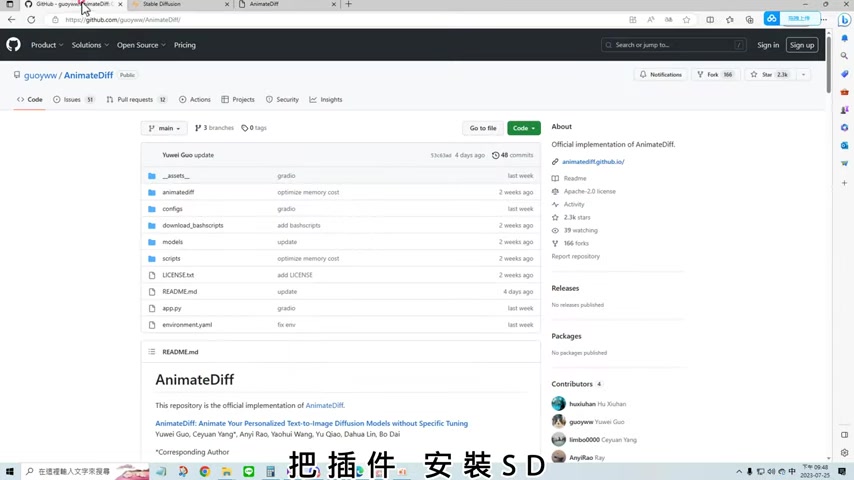The width and height of the screenshot is (854, 480).
Task: Open the green Code dropdown button
Action: 523,128
